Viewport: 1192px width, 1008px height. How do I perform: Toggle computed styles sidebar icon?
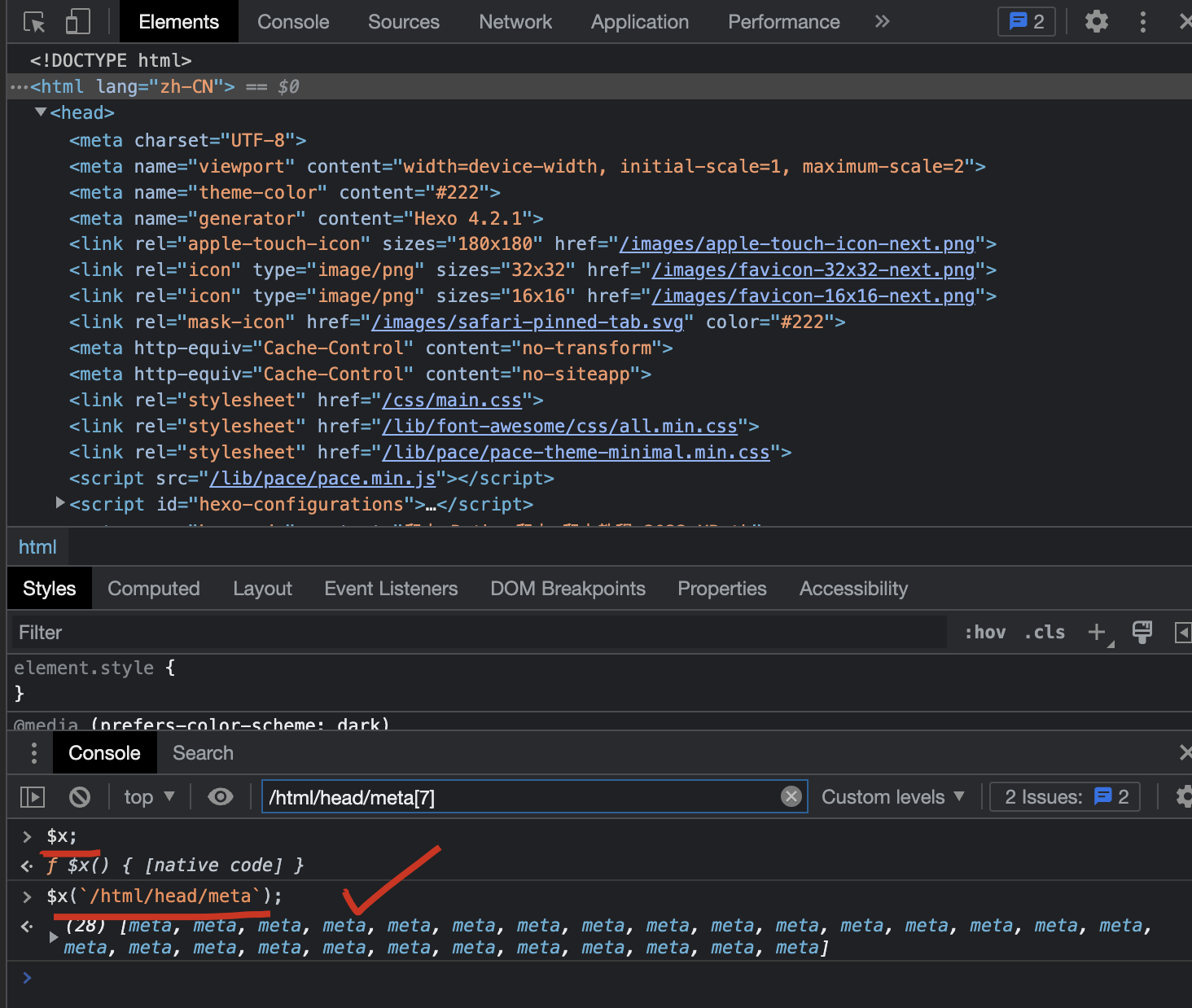pyautogui.click(x=1183, y=633)
